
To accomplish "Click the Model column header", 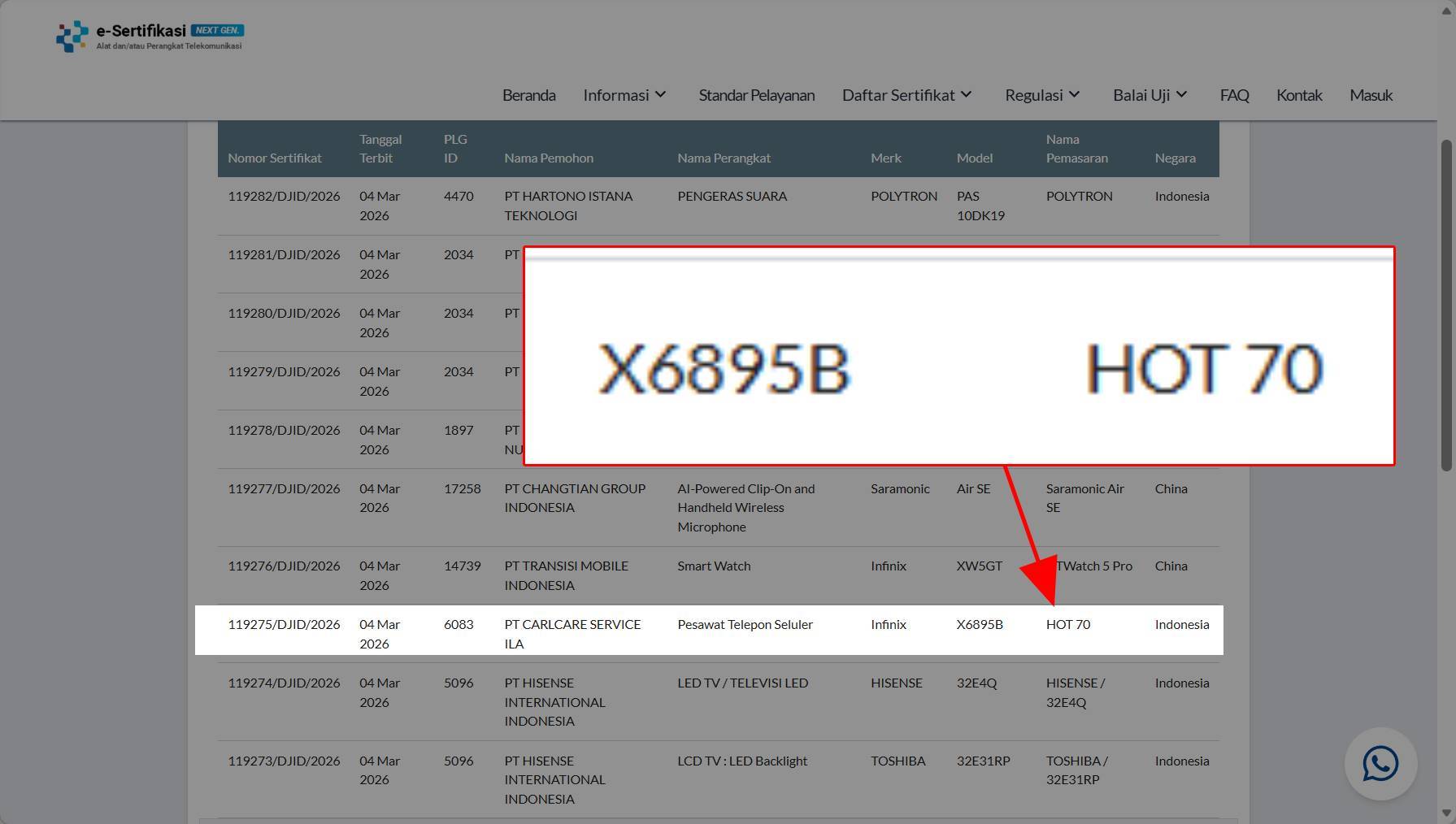I will tap(975, 158).
